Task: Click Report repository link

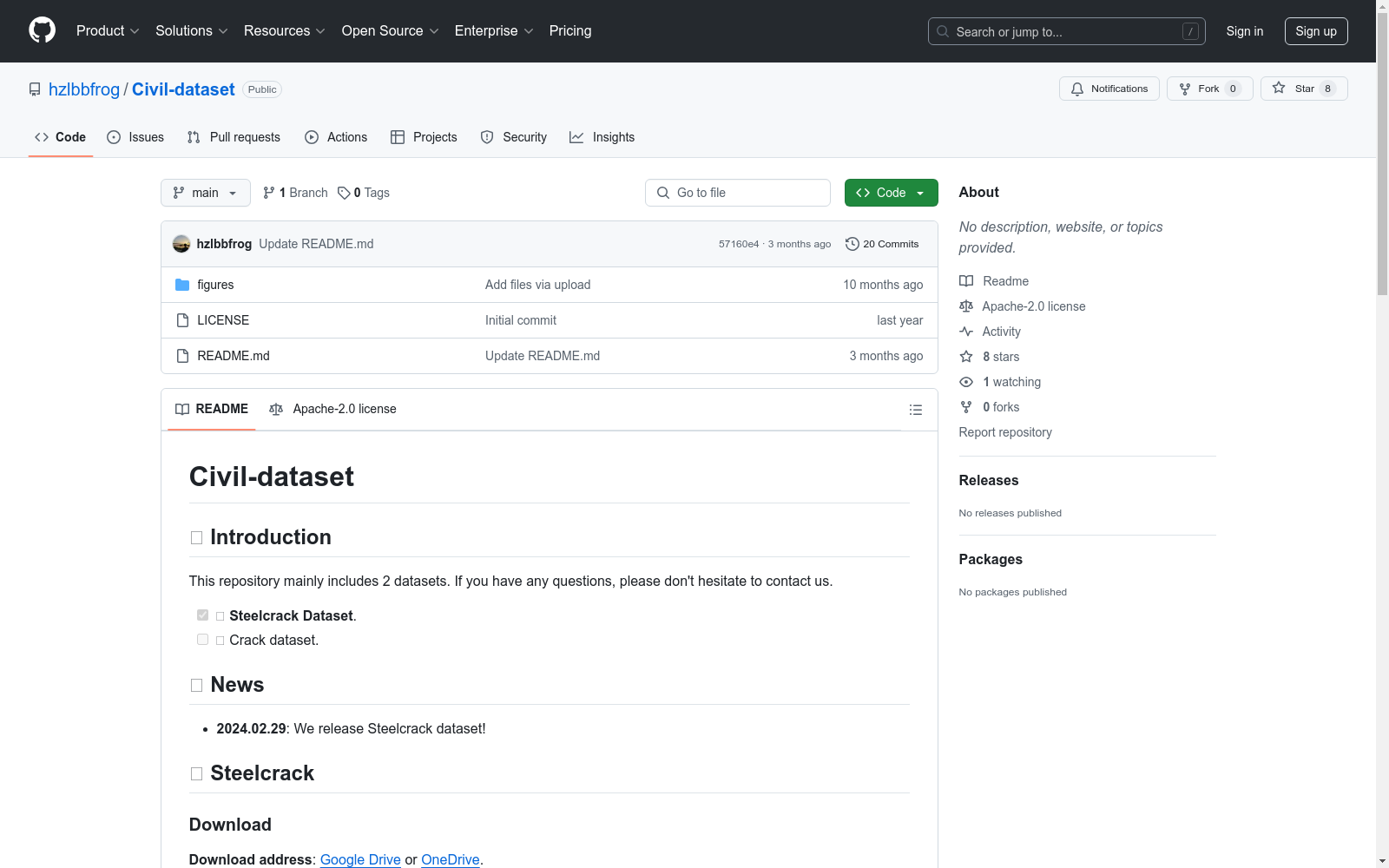Action: tap(1005, 432)
